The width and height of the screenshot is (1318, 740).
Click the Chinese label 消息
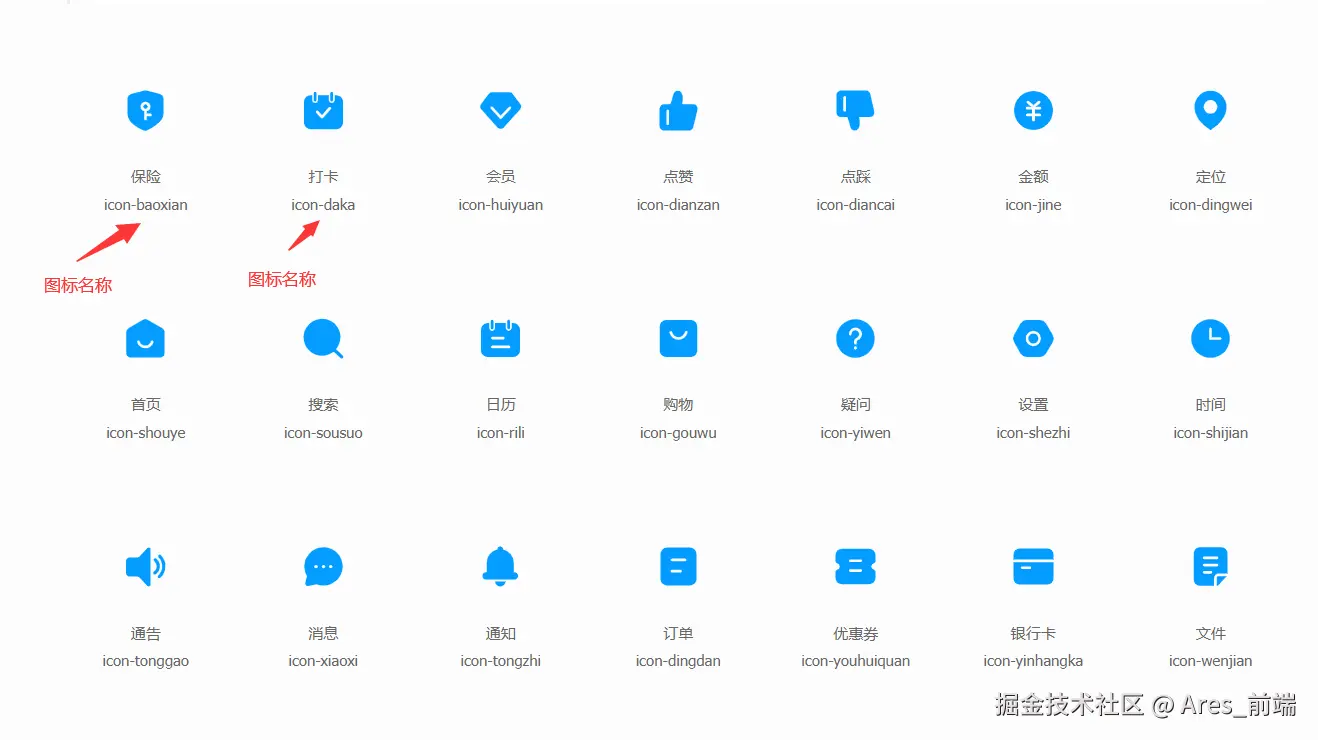tap(323, 634)
